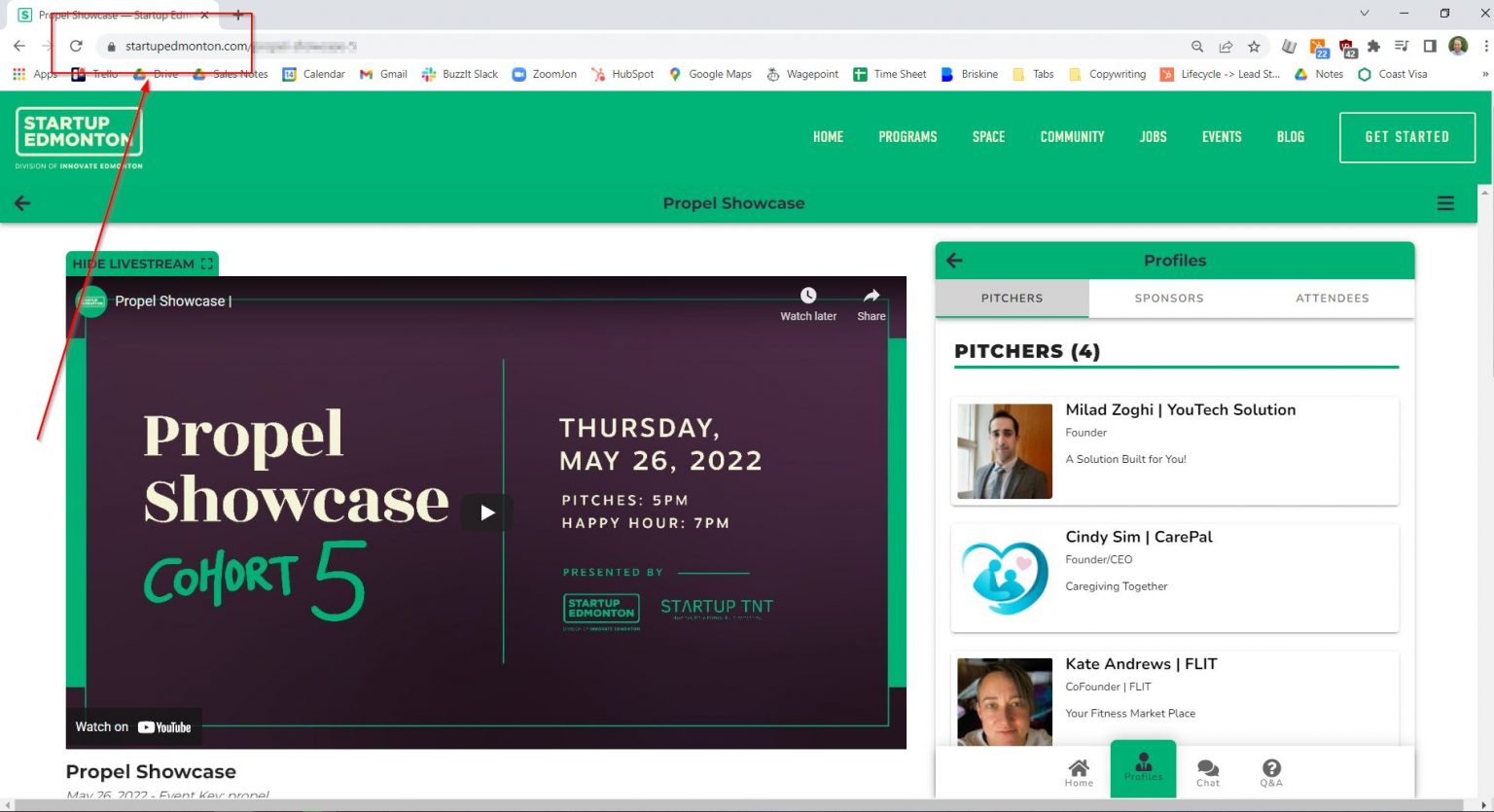
Task: Click the share page icon in address bar
Action: pos(1226,46)
